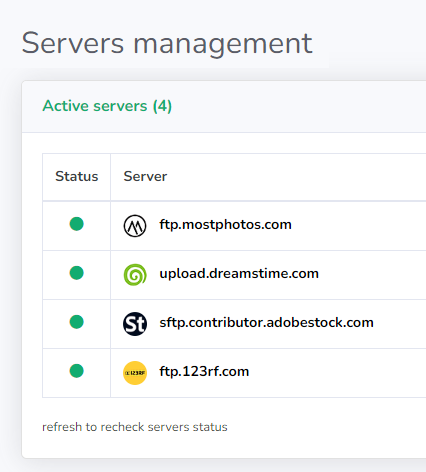The image size is (426, 472).
Task: Click the status cell in the Dreamstime row
Action: (76, 275)
